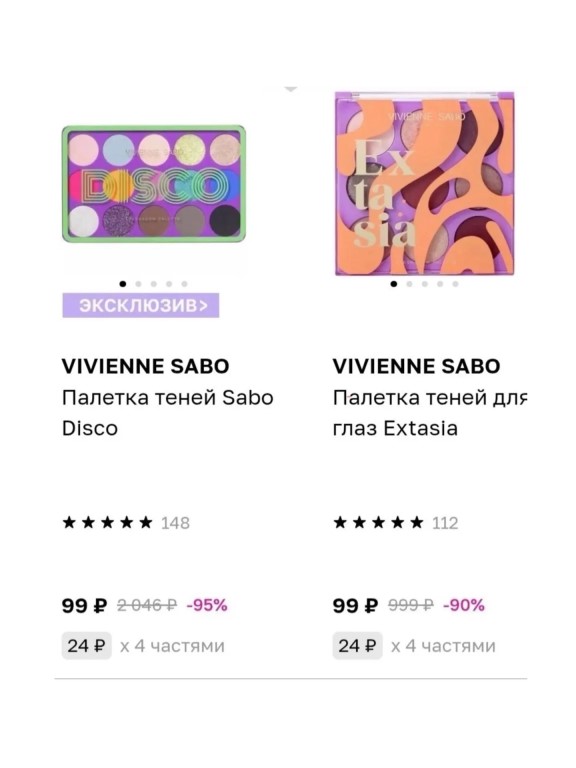Select last carousel dot under Extasia palette

(456, 284)
